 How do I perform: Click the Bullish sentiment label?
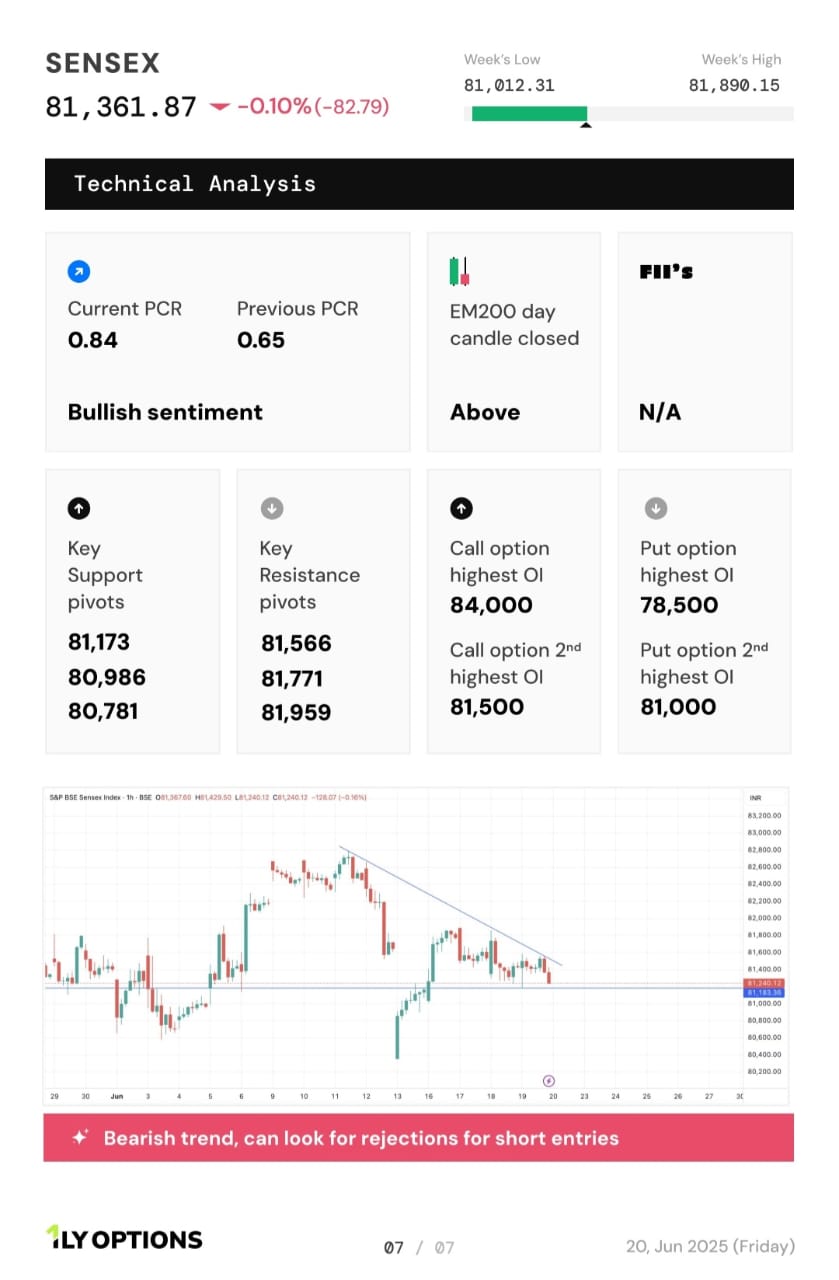coord(165,412)
